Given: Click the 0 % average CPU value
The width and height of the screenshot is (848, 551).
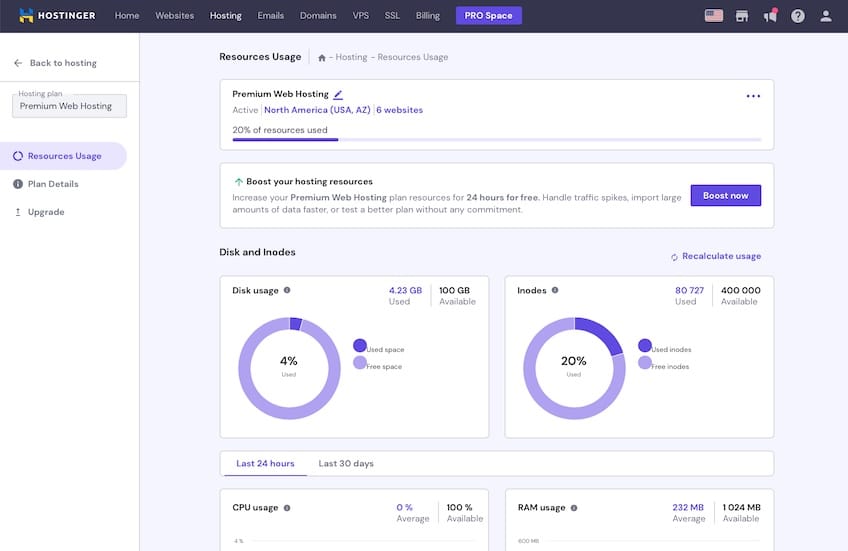Looking at the screenshot, I should [405, 507].
